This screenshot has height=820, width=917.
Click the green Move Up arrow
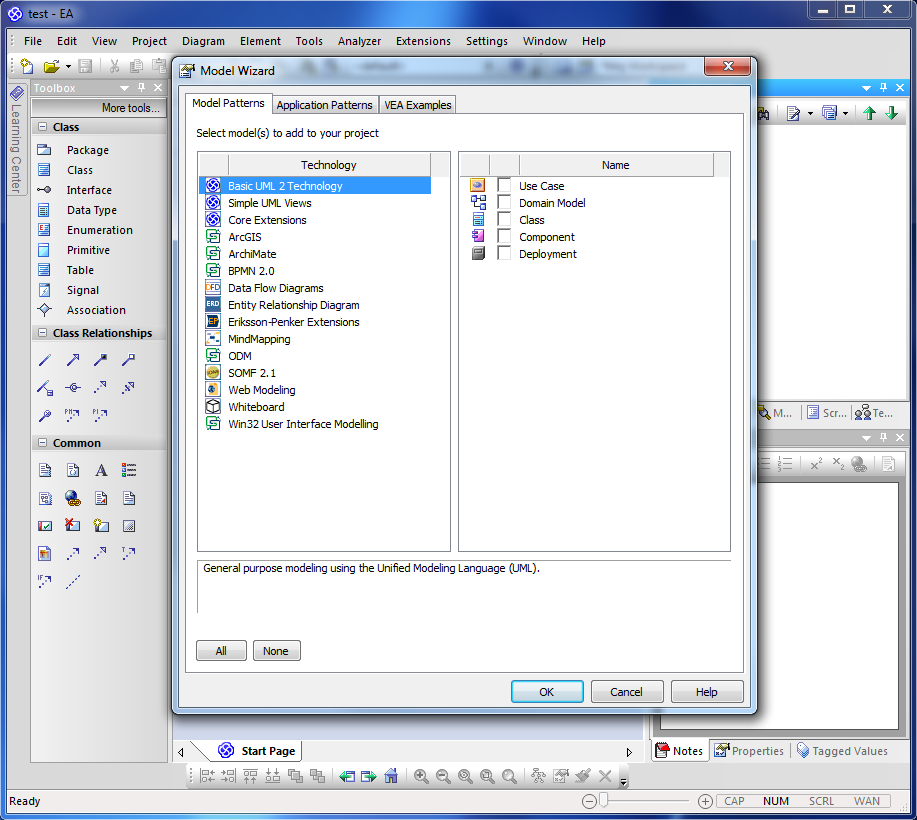(x=870, y=113)
